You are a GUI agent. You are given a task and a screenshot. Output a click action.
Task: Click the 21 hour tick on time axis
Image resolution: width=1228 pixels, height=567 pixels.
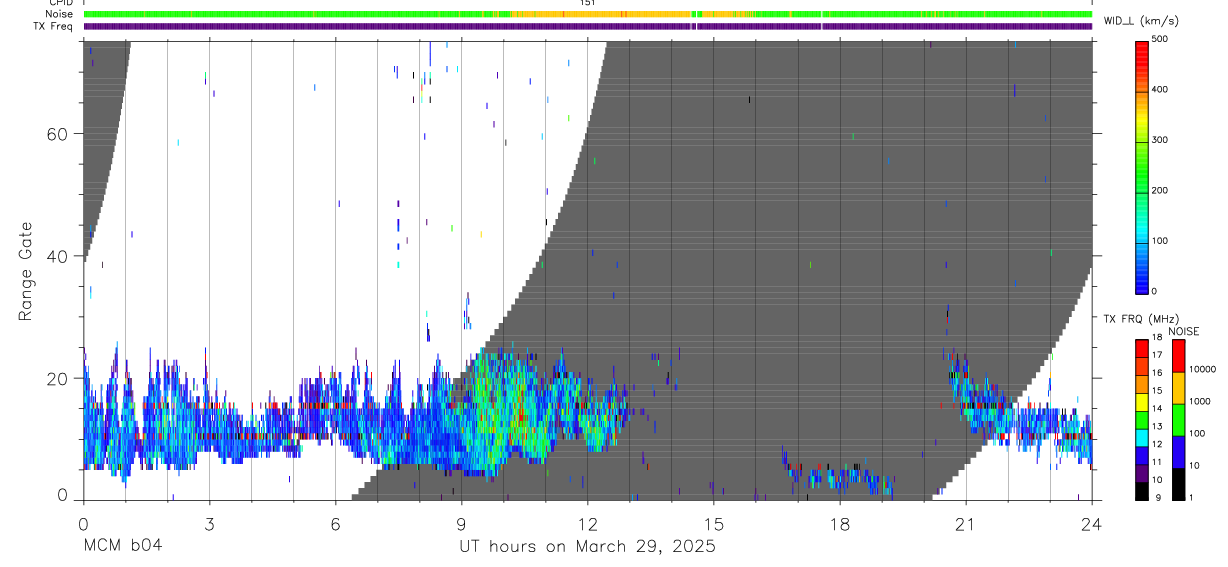(x=966, y=523)
